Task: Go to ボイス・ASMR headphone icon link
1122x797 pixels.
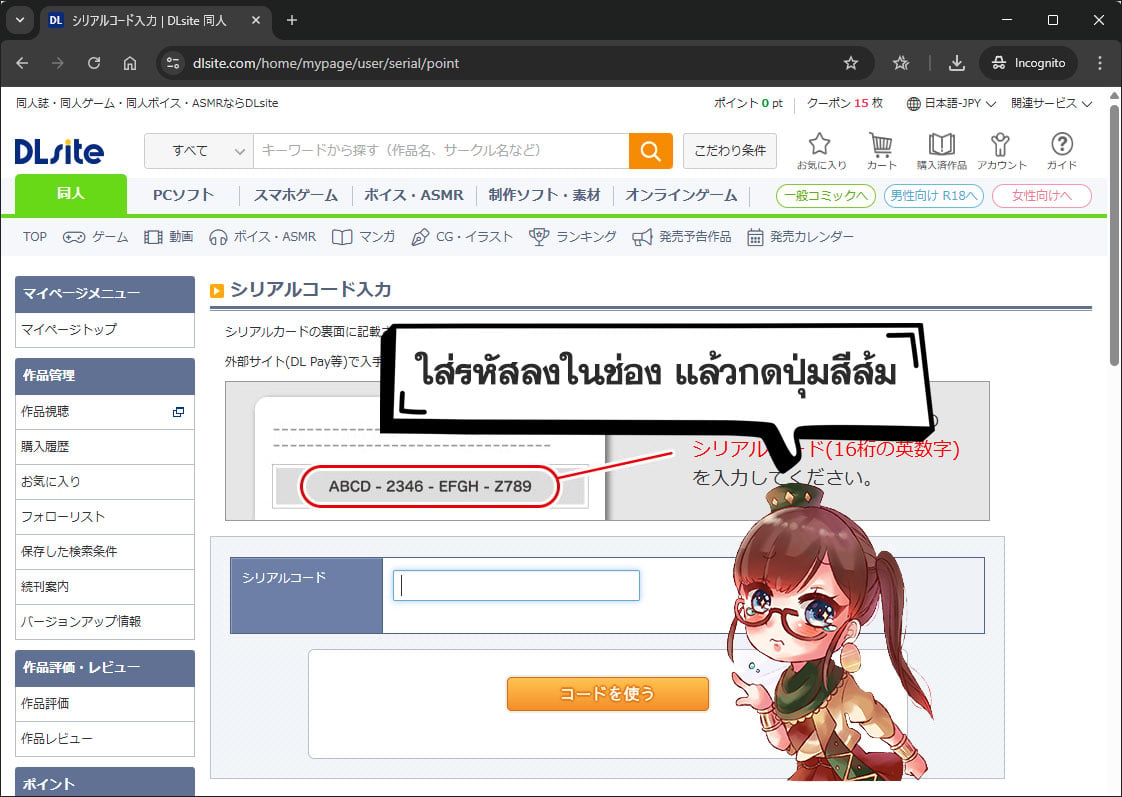Action: pyautogui.click(x=263, y=237)
